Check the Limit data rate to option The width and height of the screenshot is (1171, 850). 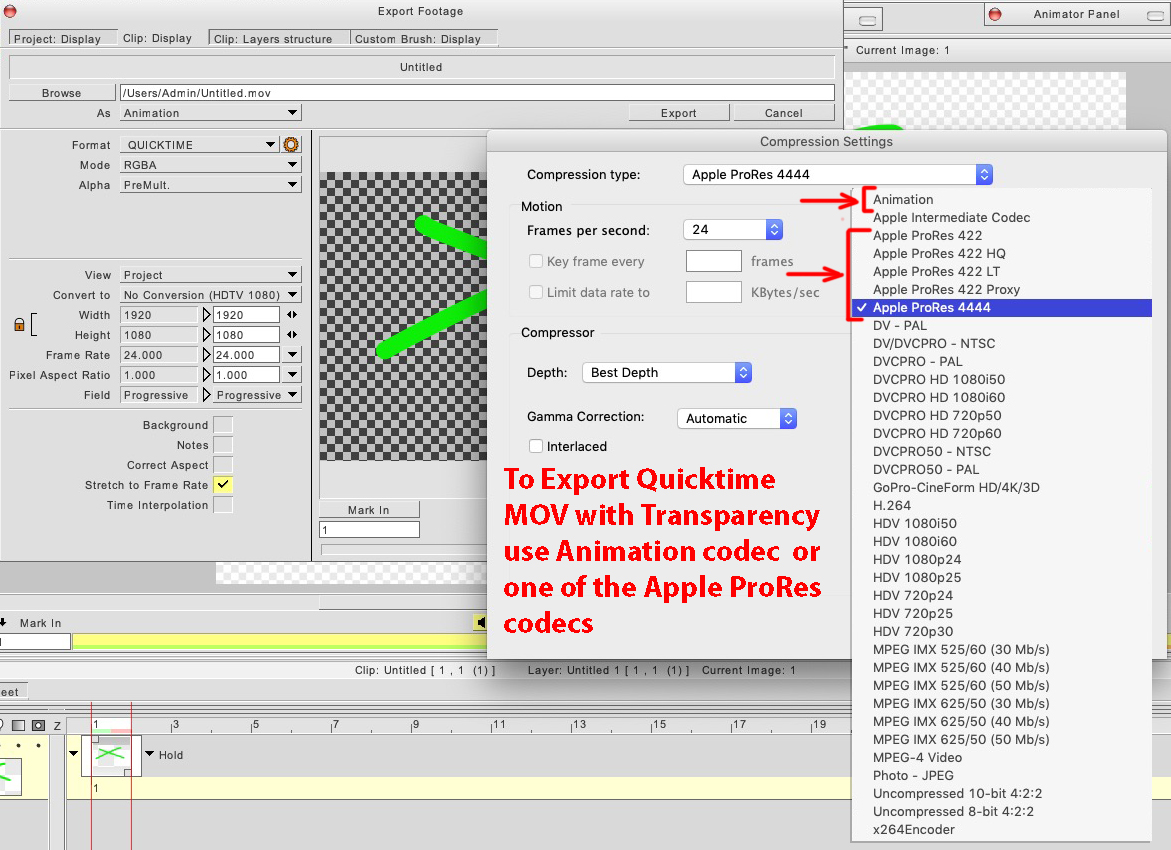pyautogui.click(x=535, y=292)
